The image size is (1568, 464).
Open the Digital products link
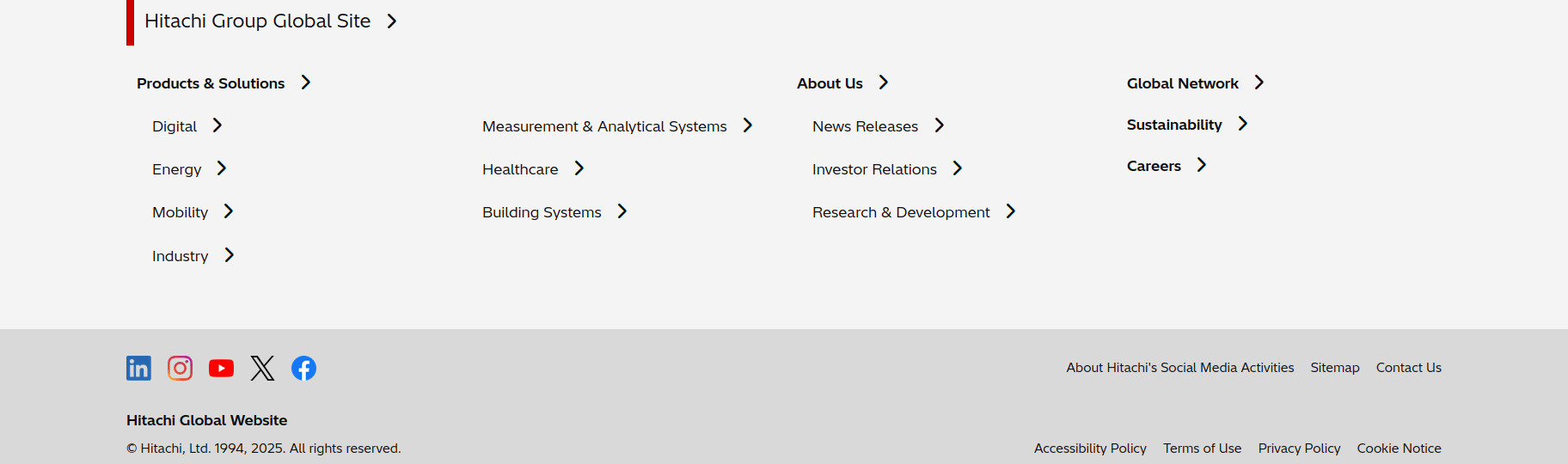click(x=175, y=126)
